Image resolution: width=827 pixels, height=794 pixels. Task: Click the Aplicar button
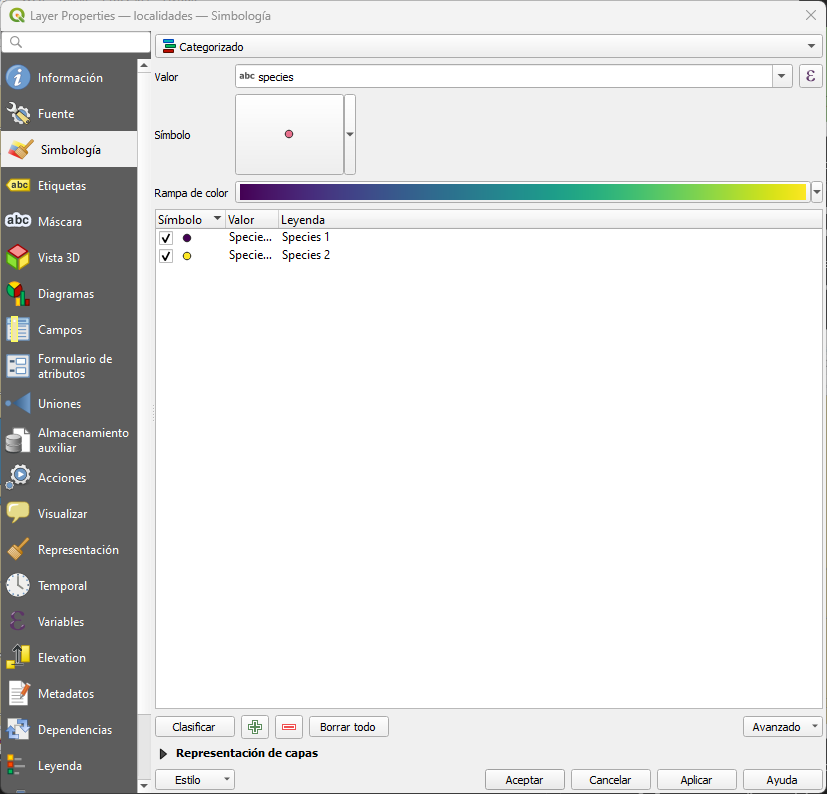coord(697,780)
